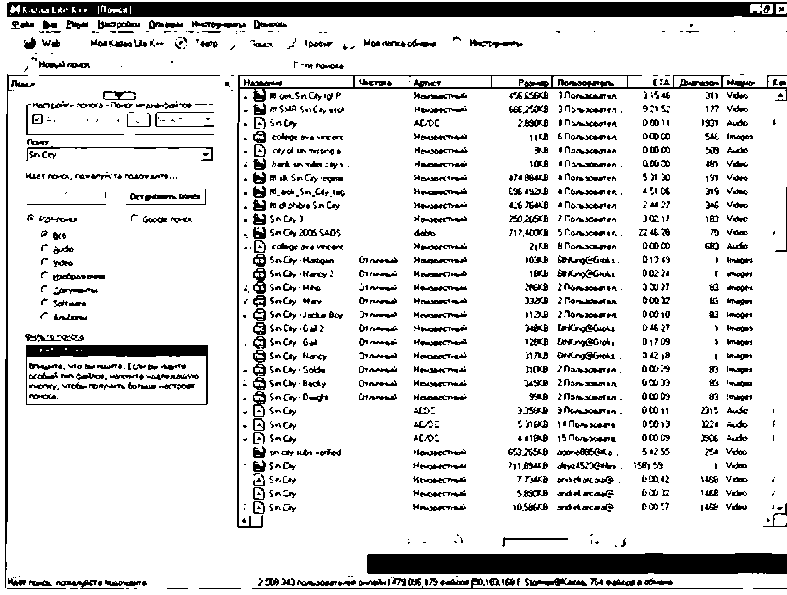This screenshot has width=787, height=595.
Task: Open the 'Sin City' search term dropdown
Action: tap(207, 155)
